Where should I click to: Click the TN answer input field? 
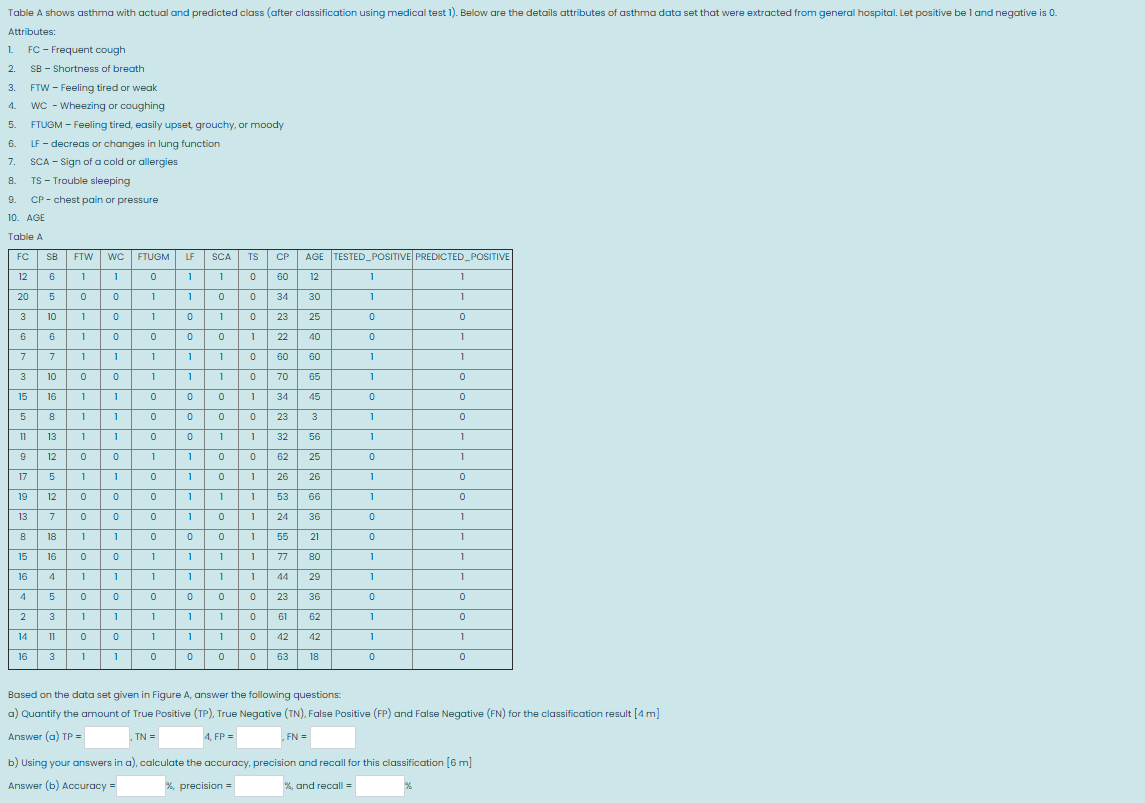click(x=178, y=737)
